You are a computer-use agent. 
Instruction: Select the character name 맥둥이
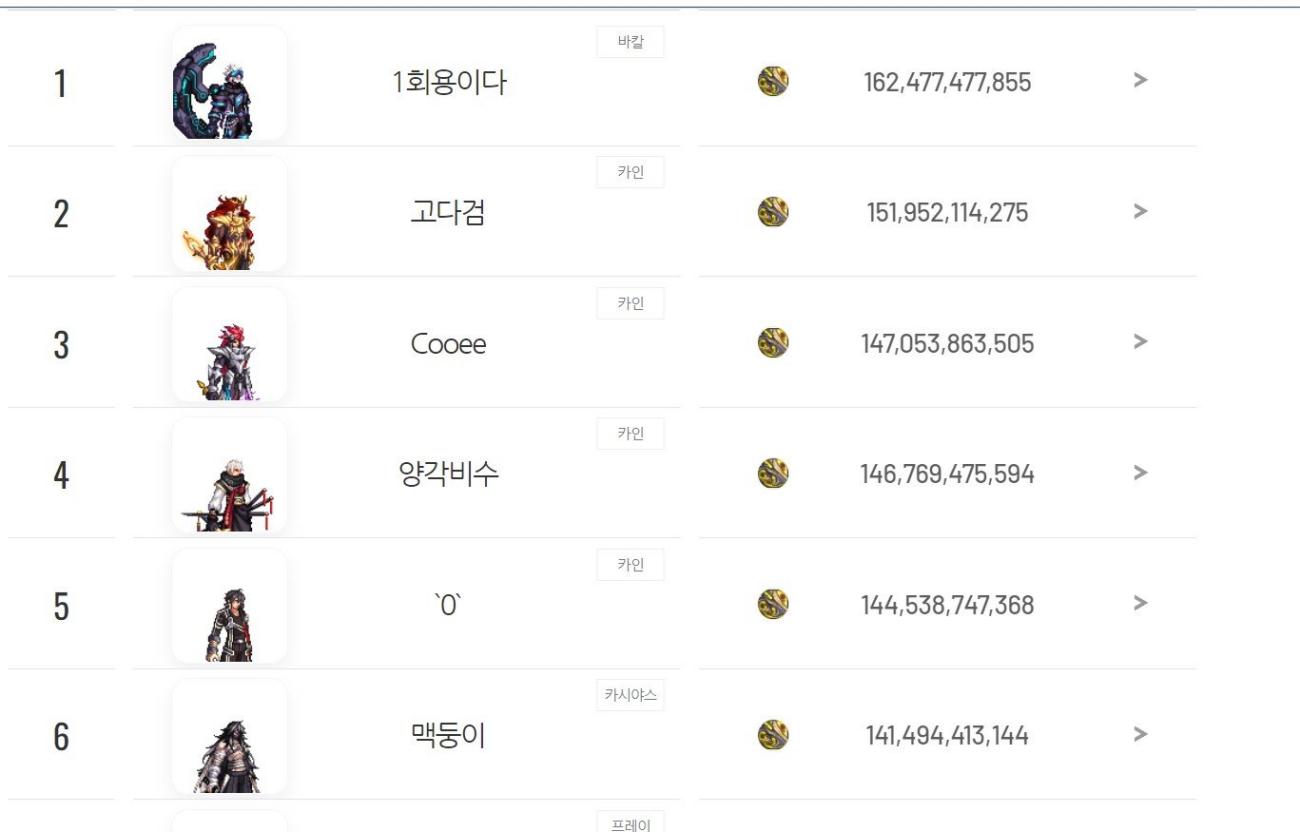pos(449,737)
